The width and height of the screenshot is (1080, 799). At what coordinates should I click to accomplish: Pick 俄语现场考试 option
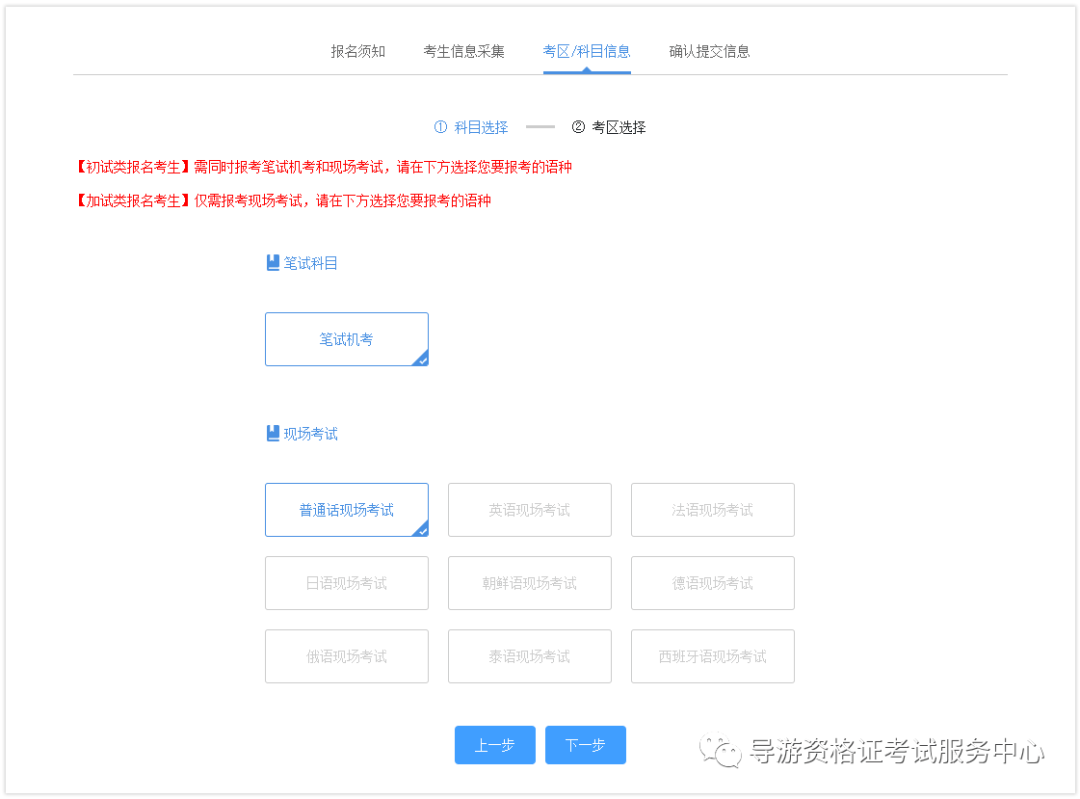point(346,656)
